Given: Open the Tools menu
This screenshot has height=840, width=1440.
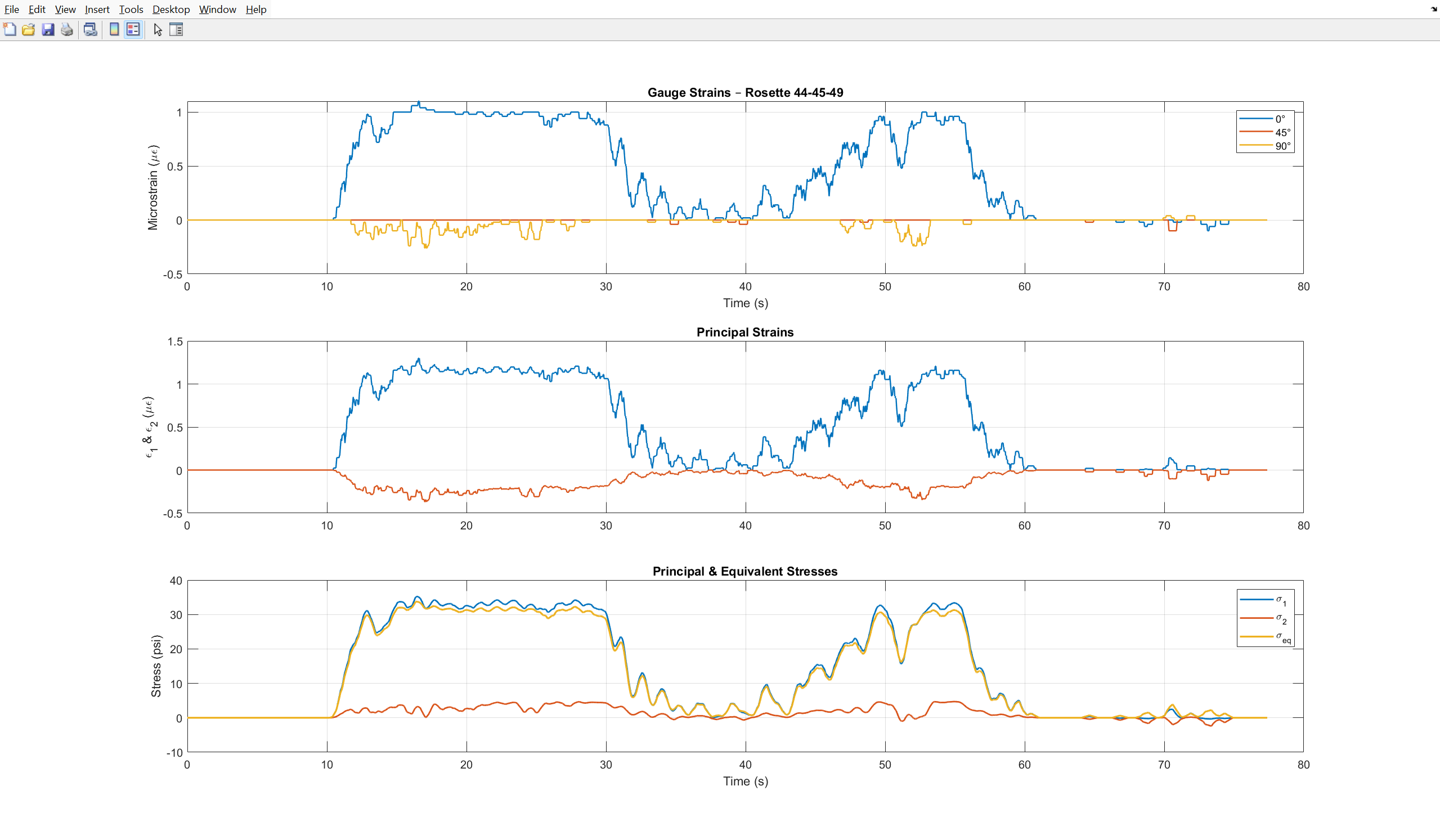Looking at the screenshot, I should click(x=131, y=9).
